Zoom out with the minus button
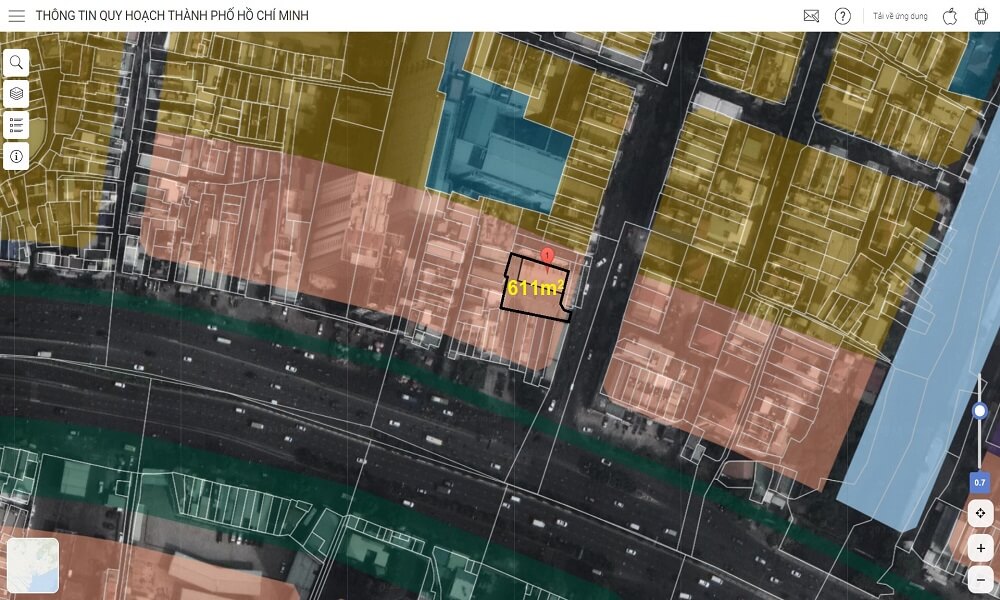 [x=981, y=579]
